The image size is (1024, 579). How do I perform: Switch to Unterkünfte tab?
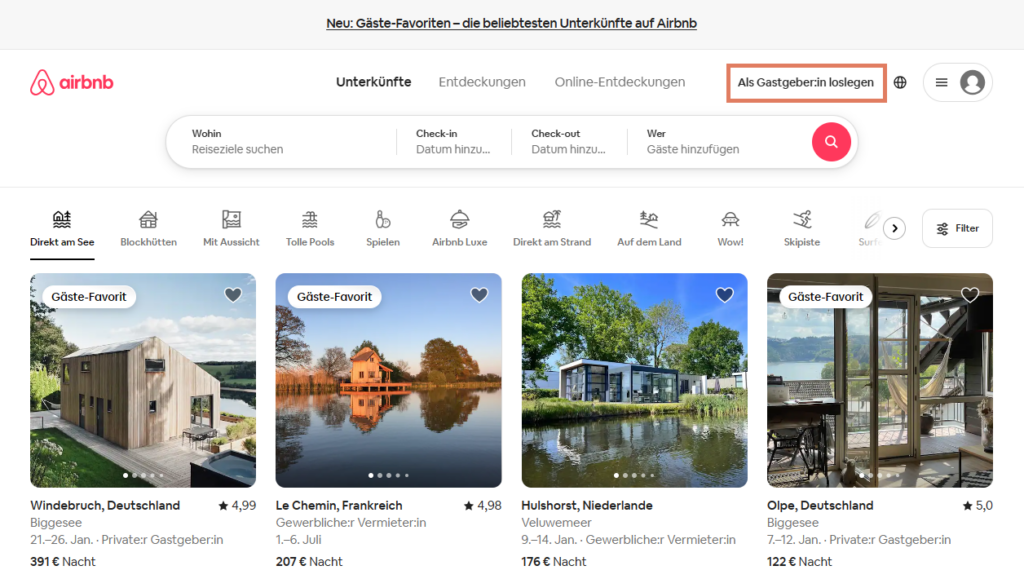tap(374, 82)
